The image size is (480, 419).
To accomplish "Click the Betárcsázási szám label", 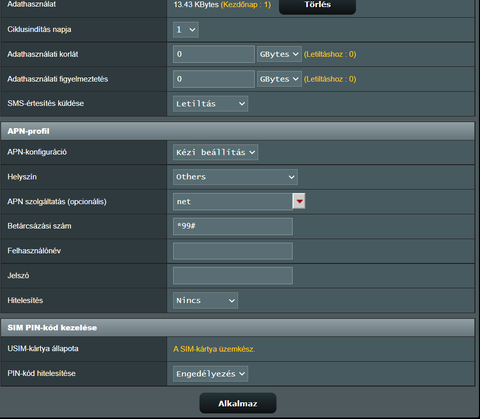I will 39,226.
